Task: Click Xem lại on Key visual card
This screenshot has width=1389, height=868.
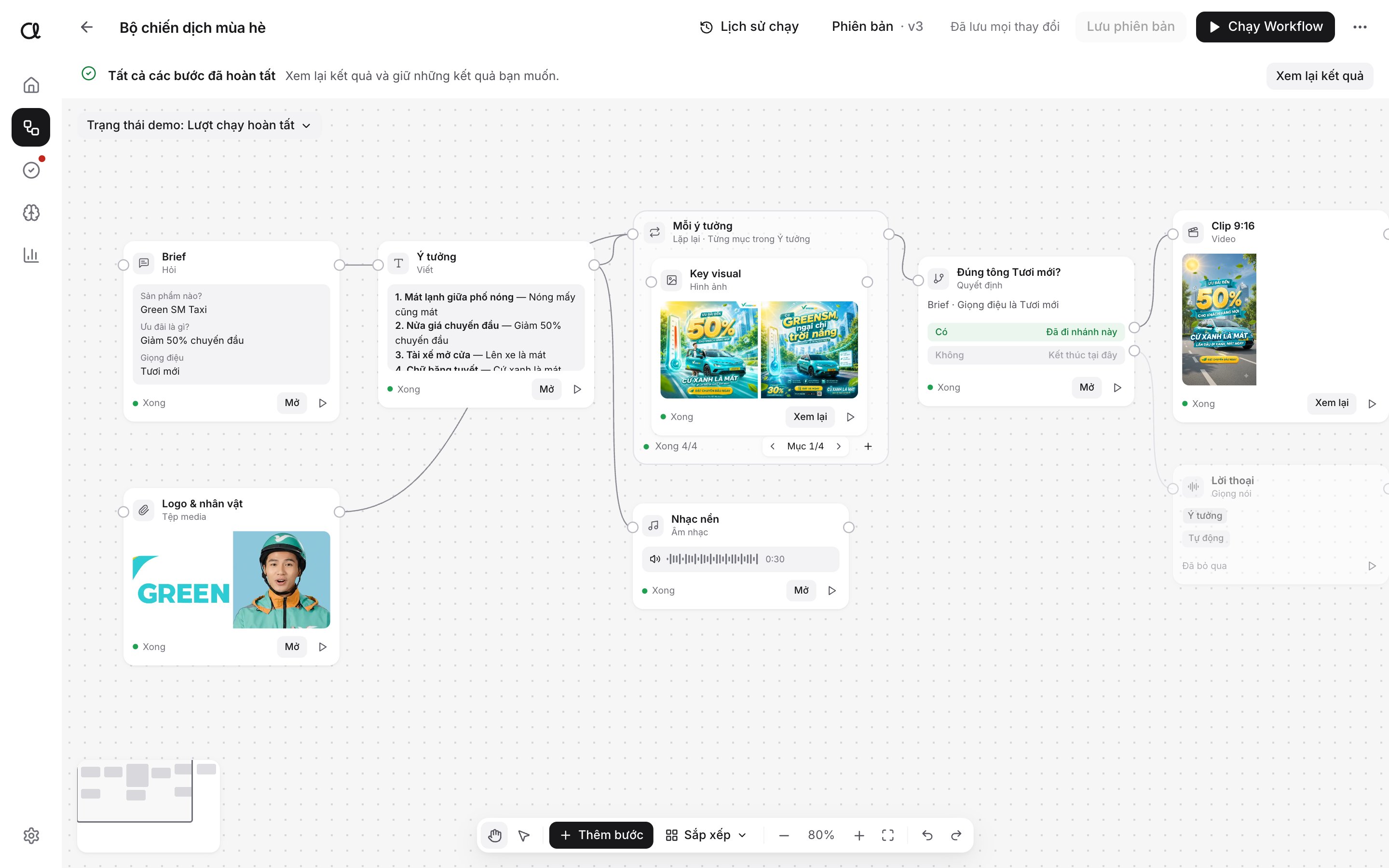Action: click(x=810, y=417)
